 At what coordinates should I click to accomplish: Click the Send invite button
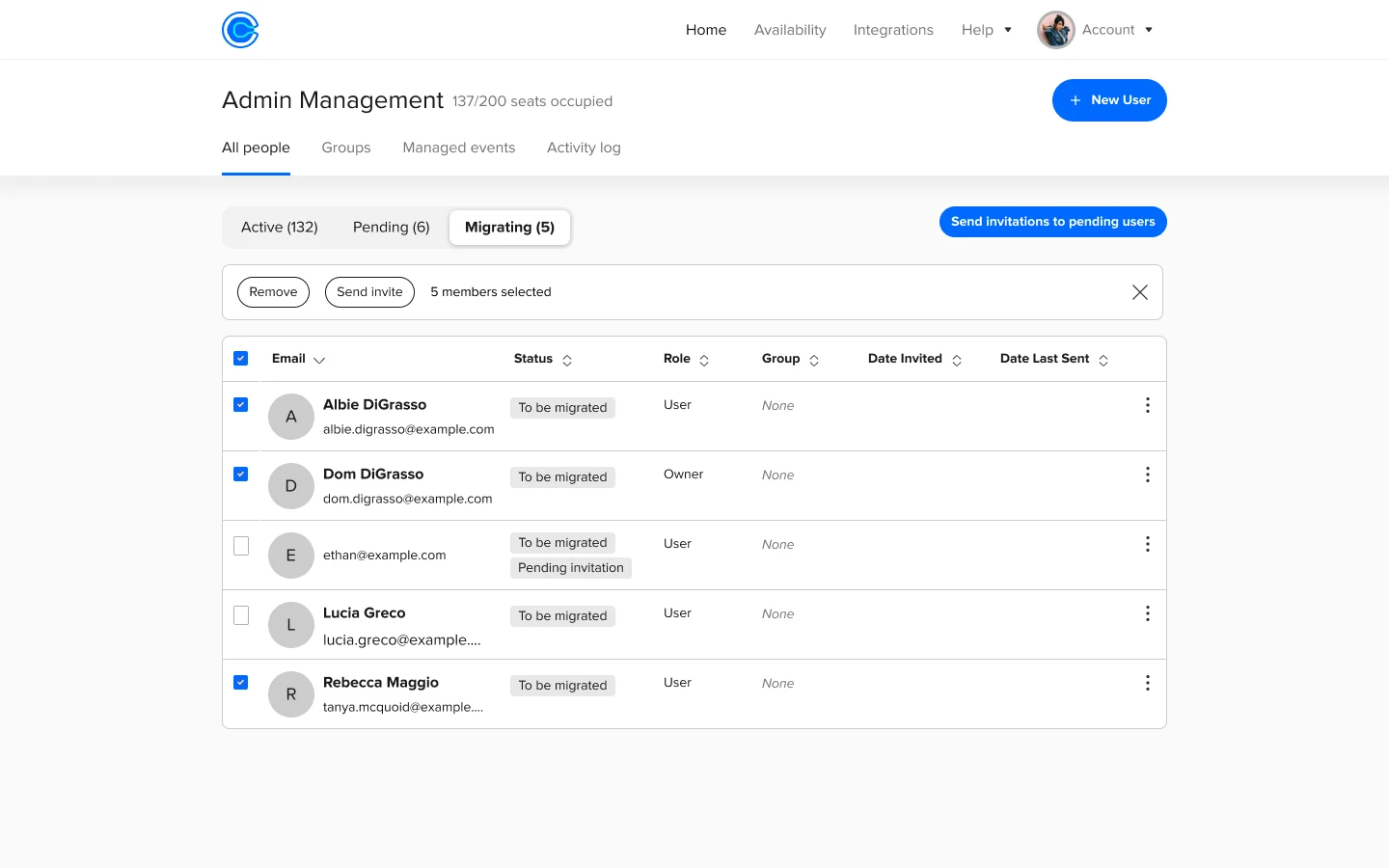coord(369,292)
